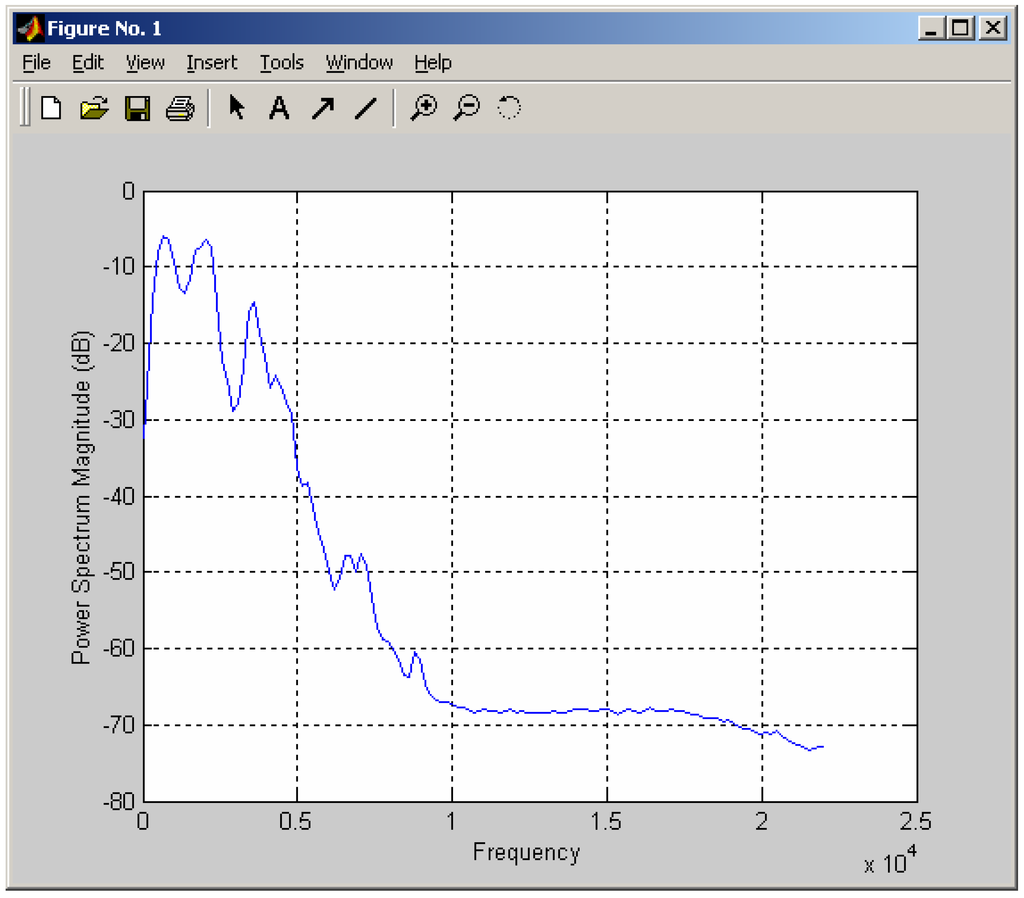Open the Window menu
1024x898 pixels.
pos(358,62)
